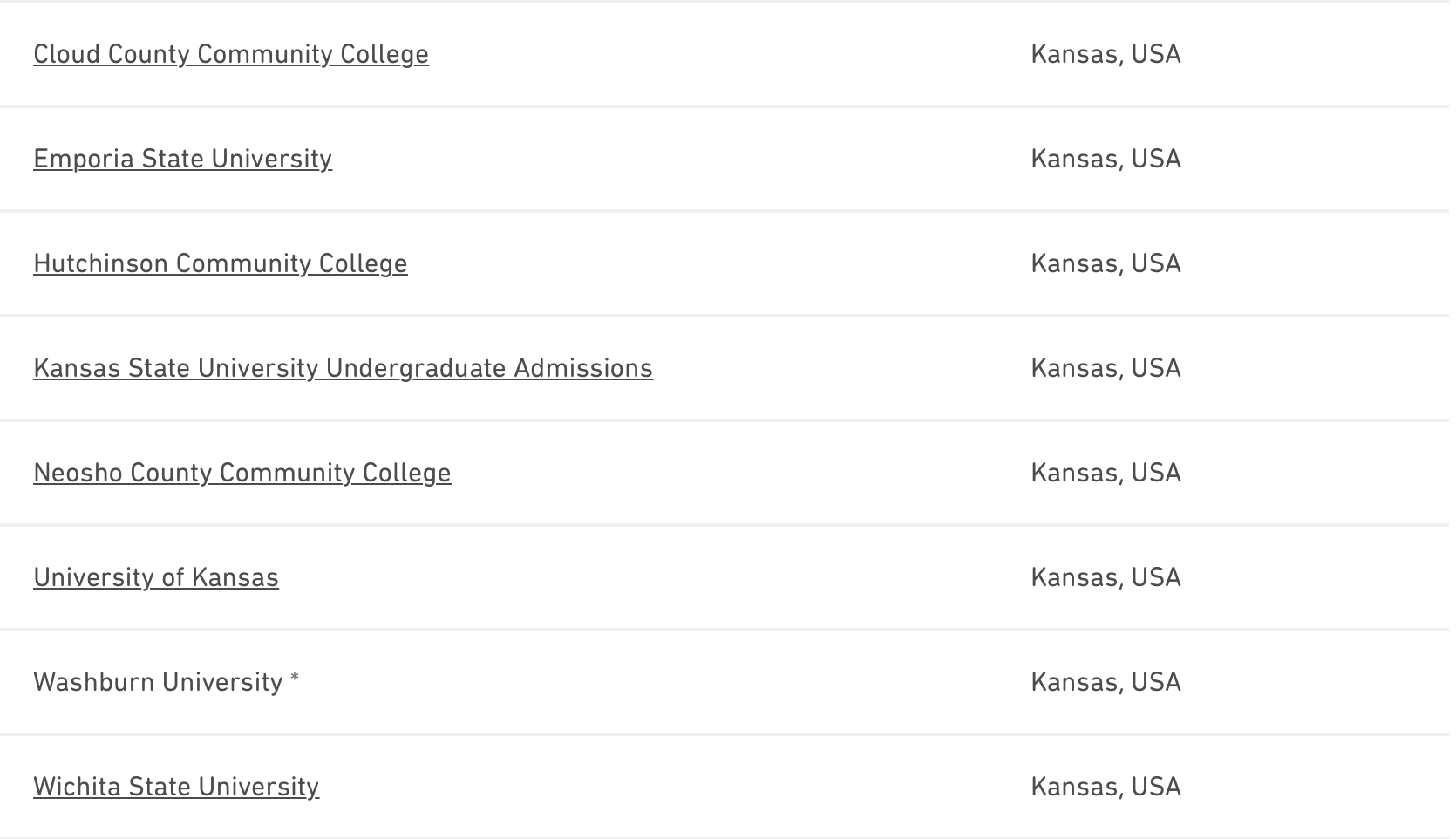Visit the Neosho County Community College link
The height and width of the screenshot is (839, 1456).
pyautogui.click(x=242, y=473)
